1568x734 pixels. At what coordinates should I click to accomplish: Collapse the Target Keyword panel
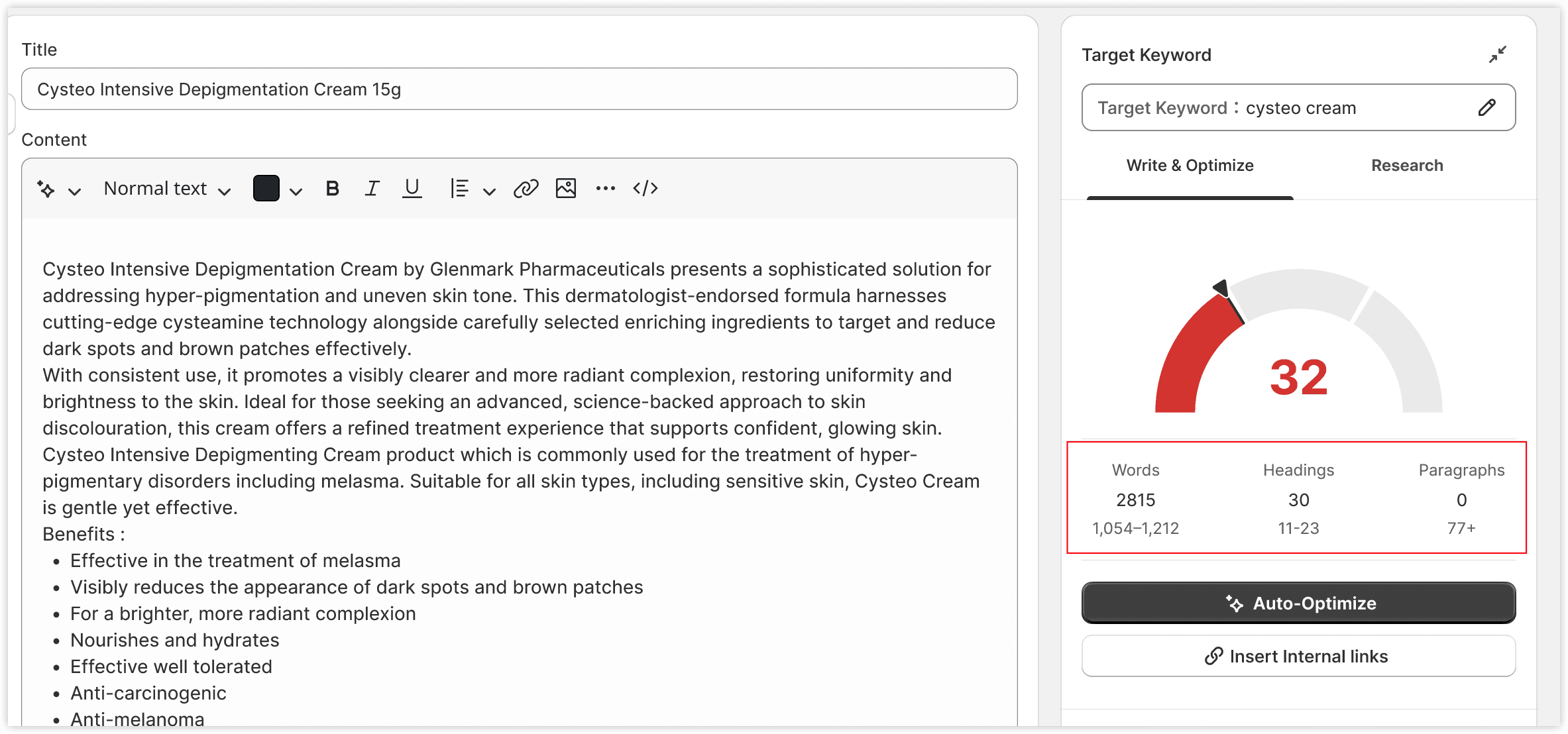[x=1498, y=54]
